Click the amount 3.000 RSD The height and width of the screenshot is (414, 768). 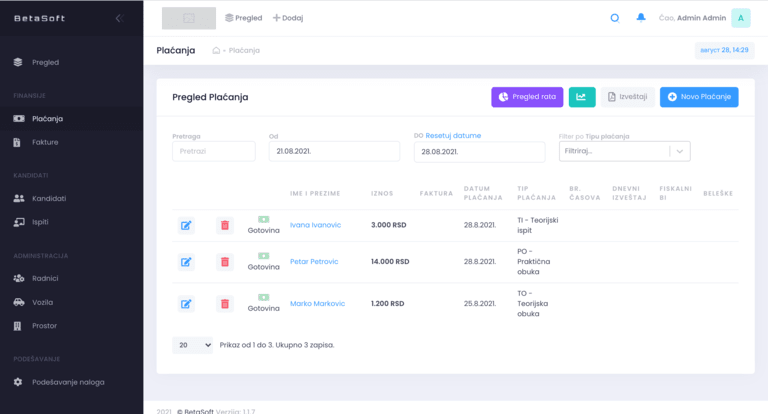coord(388,225)
